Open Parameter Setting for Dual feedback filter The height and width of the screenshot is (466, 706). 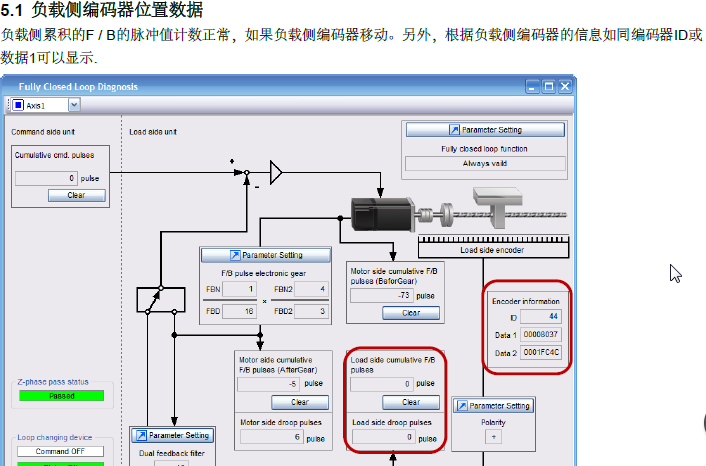pyautogui.click(x=171, y=435)
